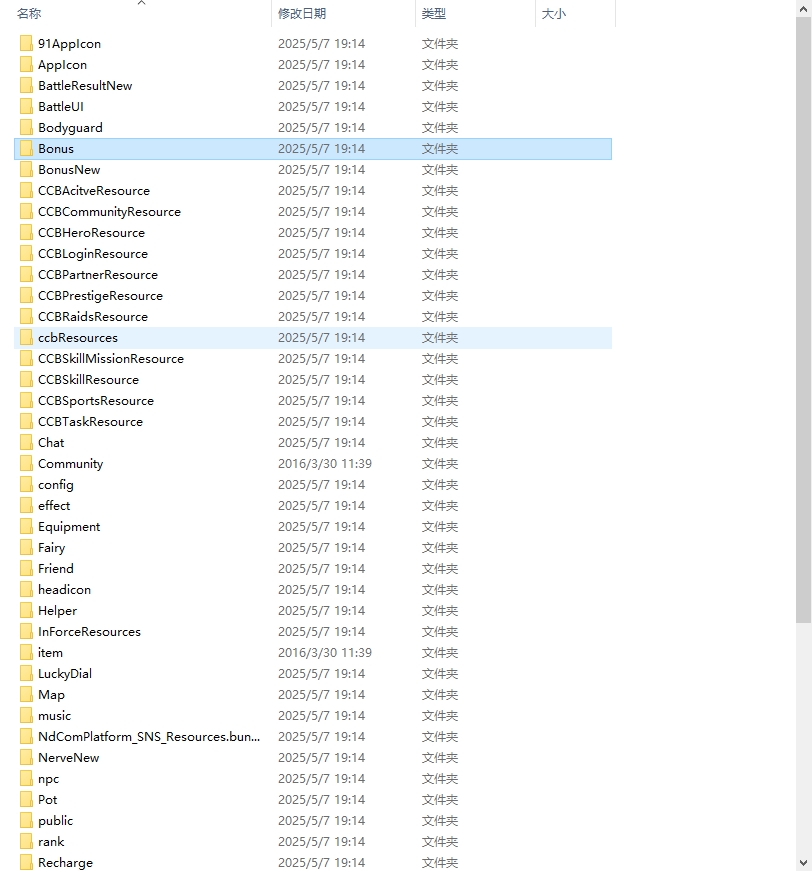Click the folder icon next to 91AppIcon
The width and height of the screenshot is (812, 871).
tap(26, 43)
